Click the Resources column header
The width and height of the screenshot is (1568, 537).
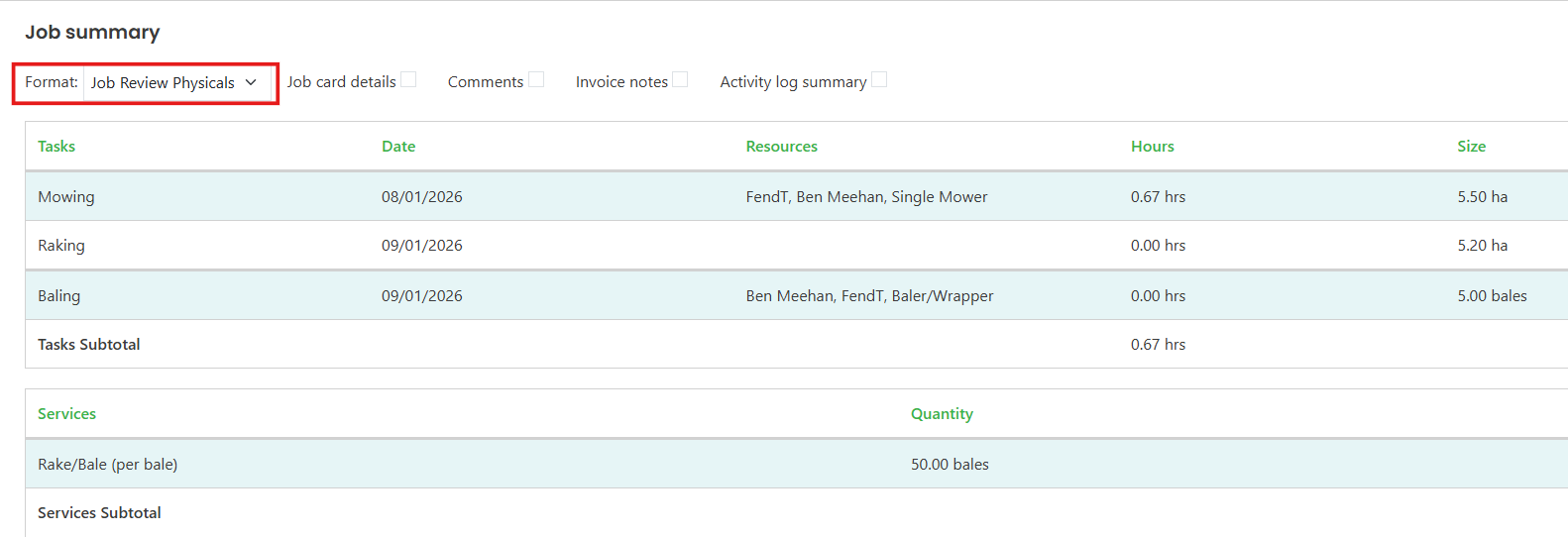[782, 147]
